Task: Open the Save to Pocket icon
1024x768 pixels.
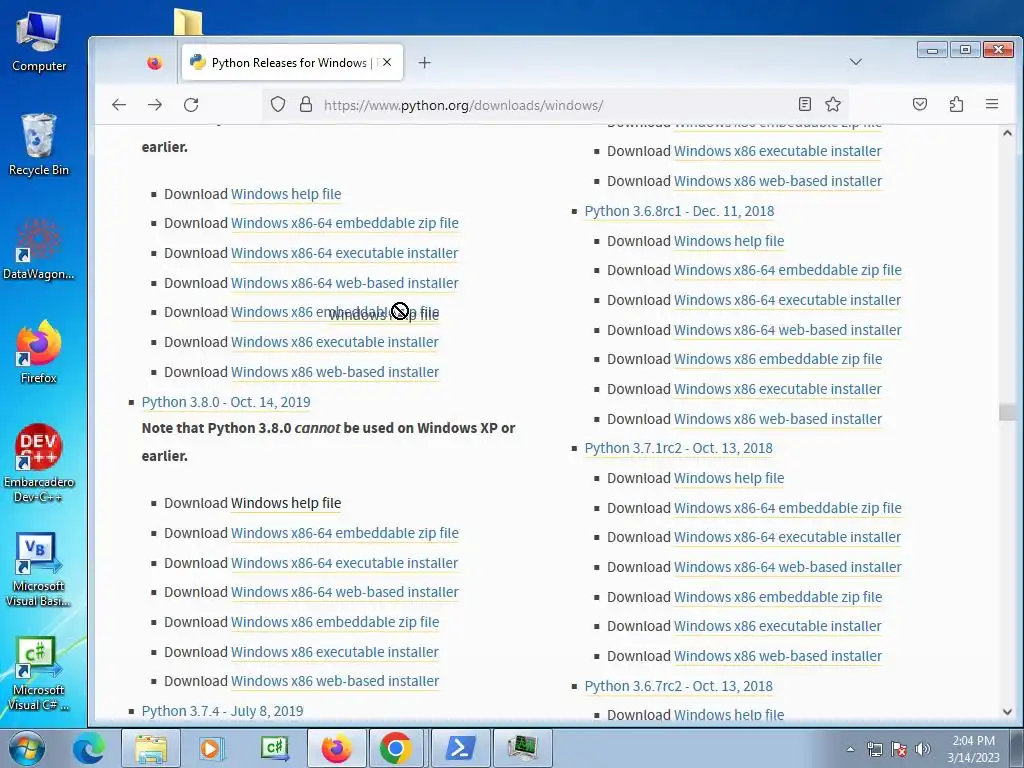Action: pos(920,104)
